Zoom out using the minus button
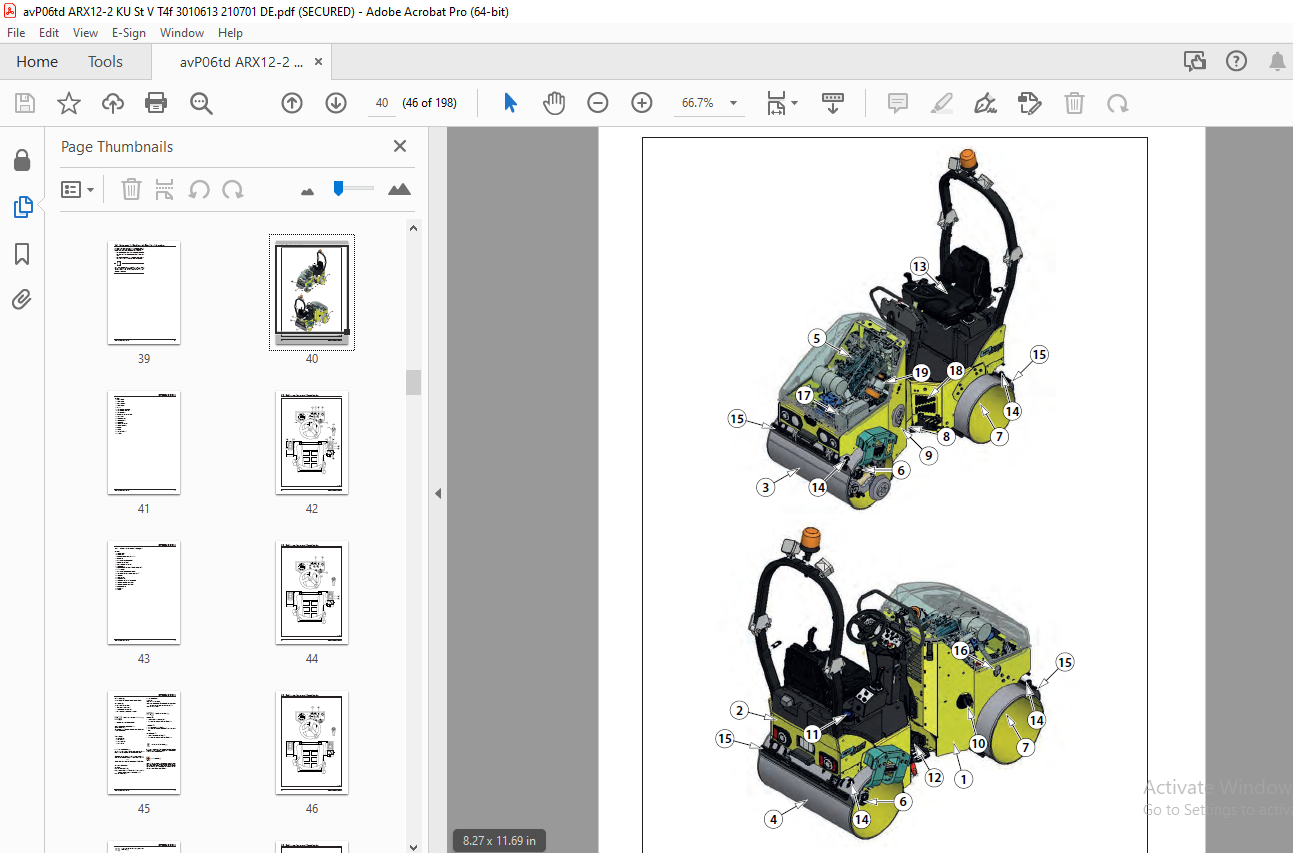Screen dimensions: 1293x853 click(598, 103)
